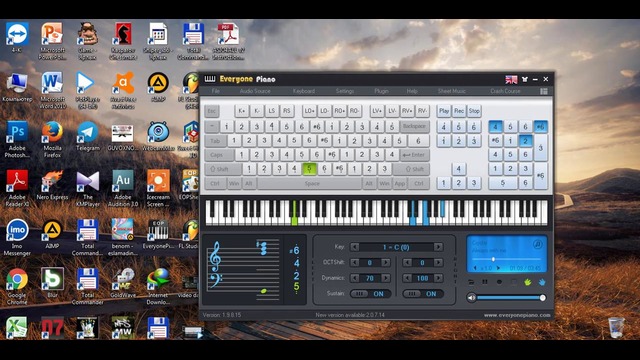This screenshot has height=360, width=640.
Task: Increase right-hand Dynamics from 100
Action: (438, 278)
